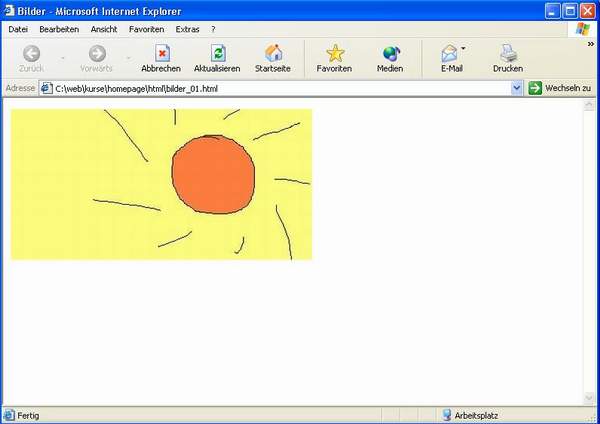Open the Ansicht menu
The height and width of the screenshot is (424, 600).
tap(104, 29)
